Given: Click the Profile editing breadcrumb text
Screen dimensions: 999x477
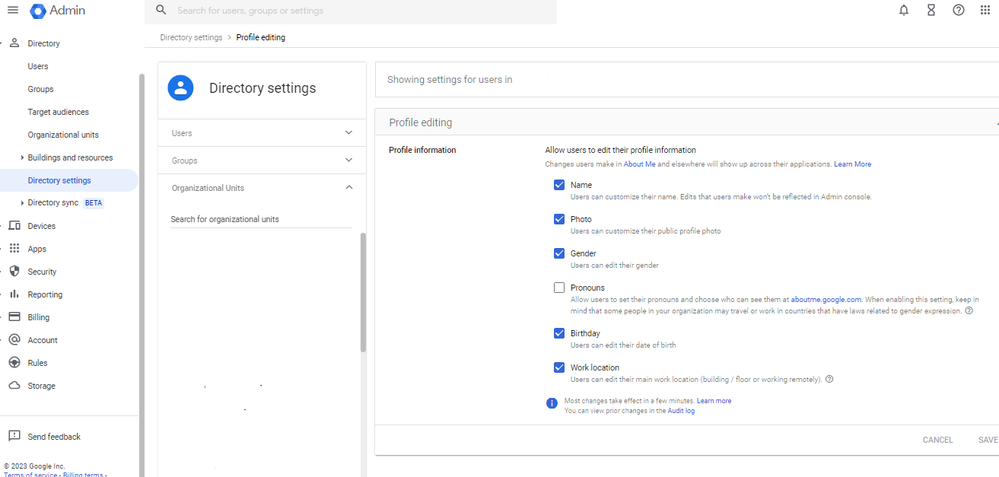Looking at the screenshot, I should 261,38.
